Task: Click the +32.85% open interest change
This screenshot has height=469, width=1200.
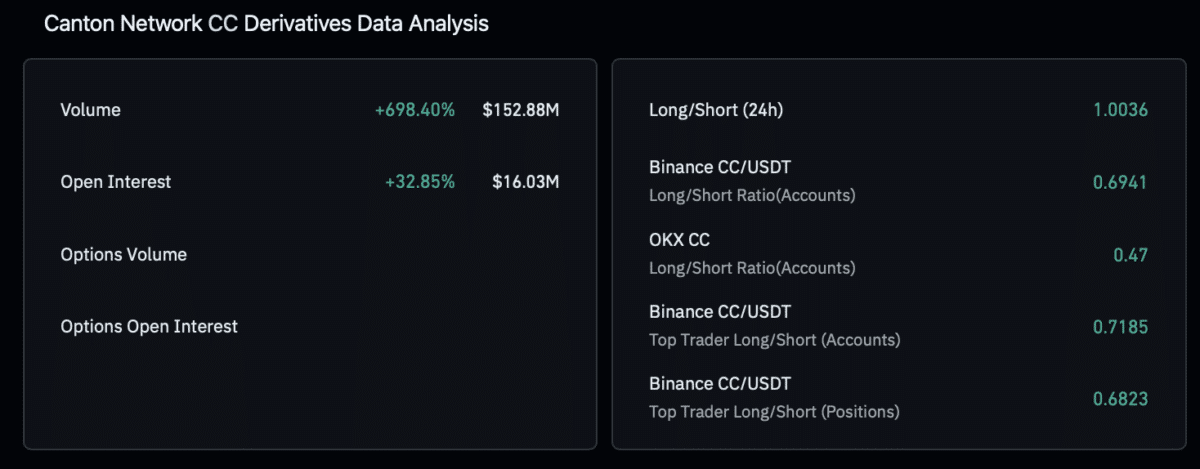Action: (x=420, y=182)
